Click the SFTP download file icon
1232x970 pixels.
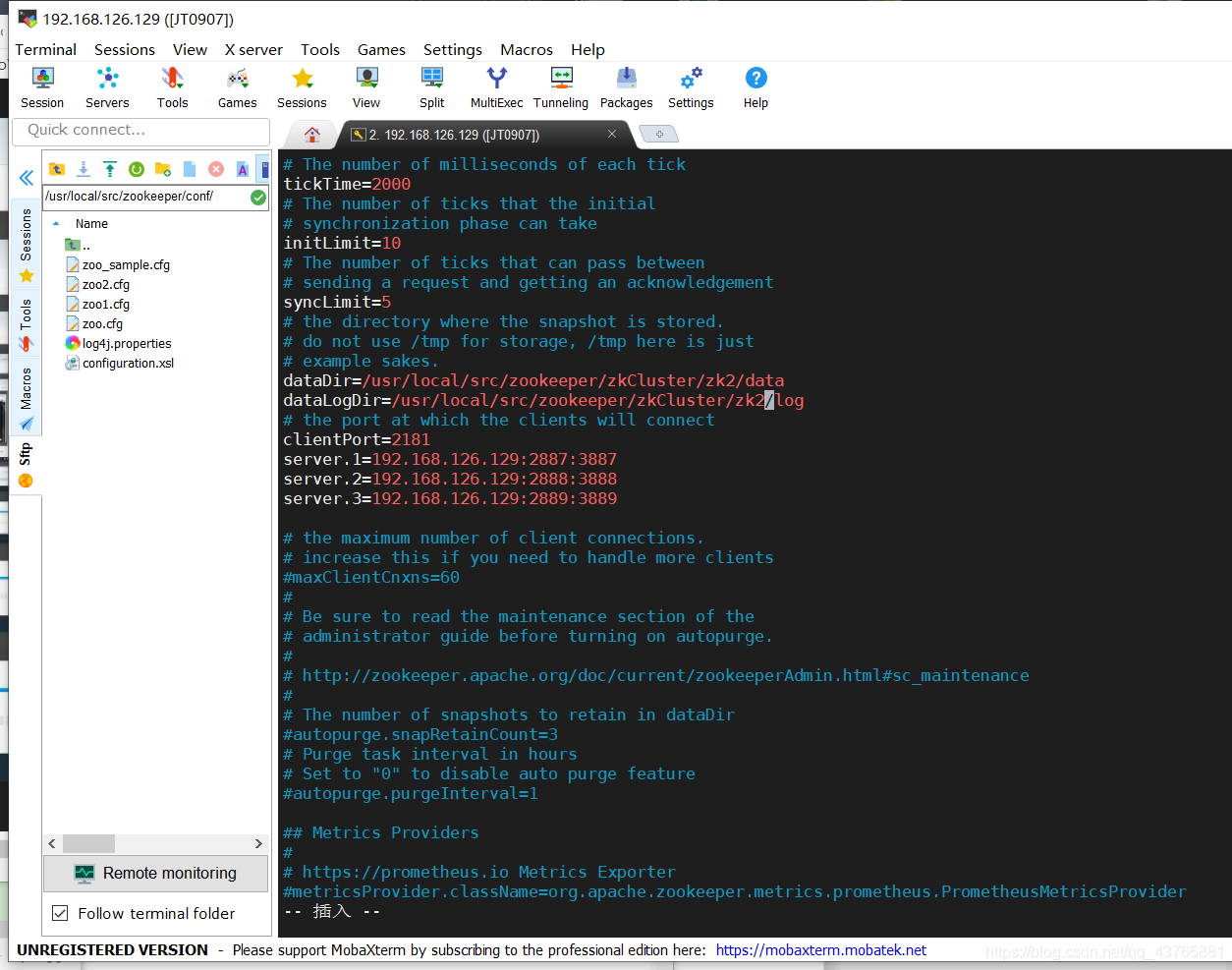click(84, 169)
